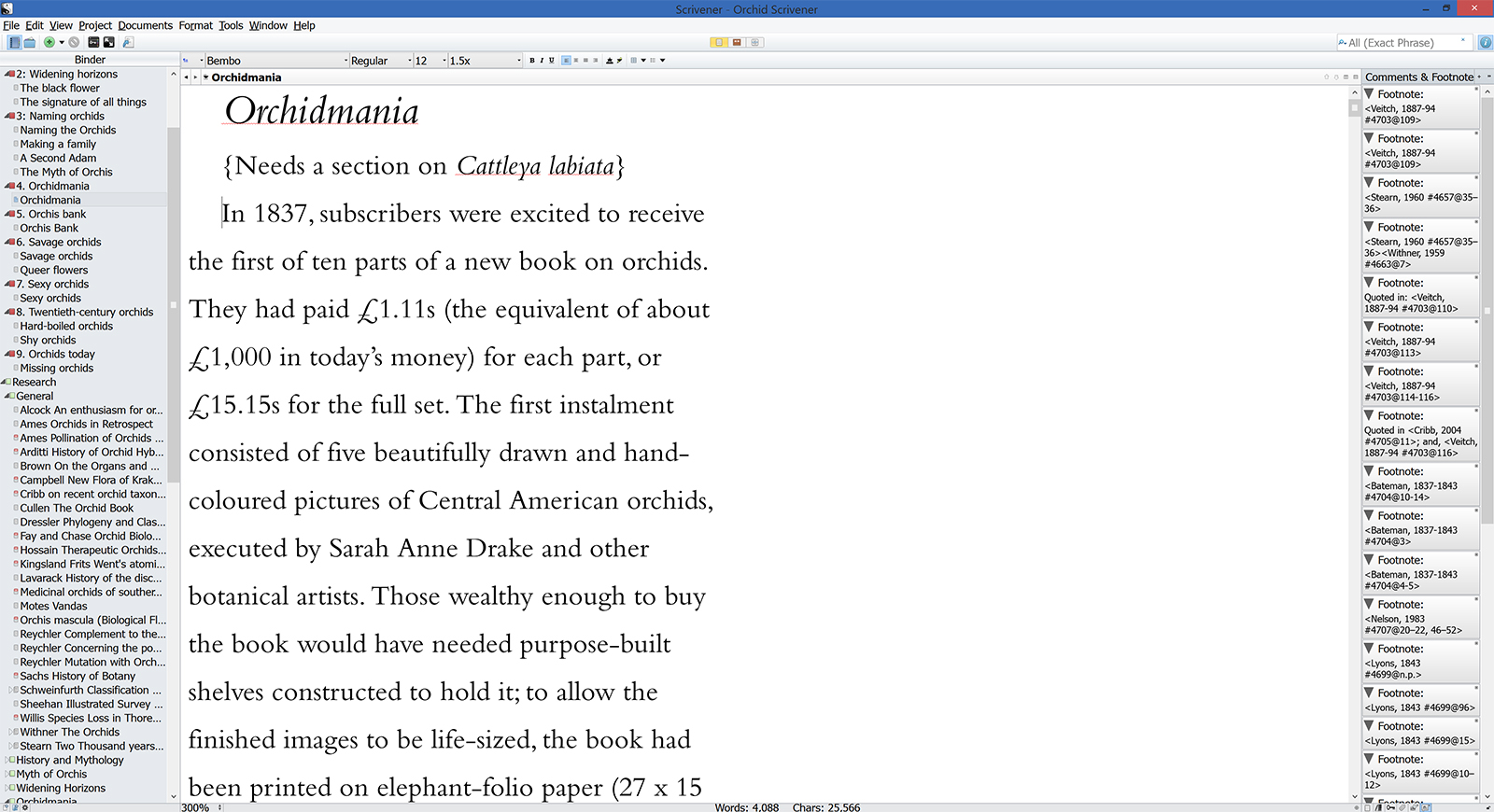
Task: Toggle underline formatting
Action: click(552, 60)
